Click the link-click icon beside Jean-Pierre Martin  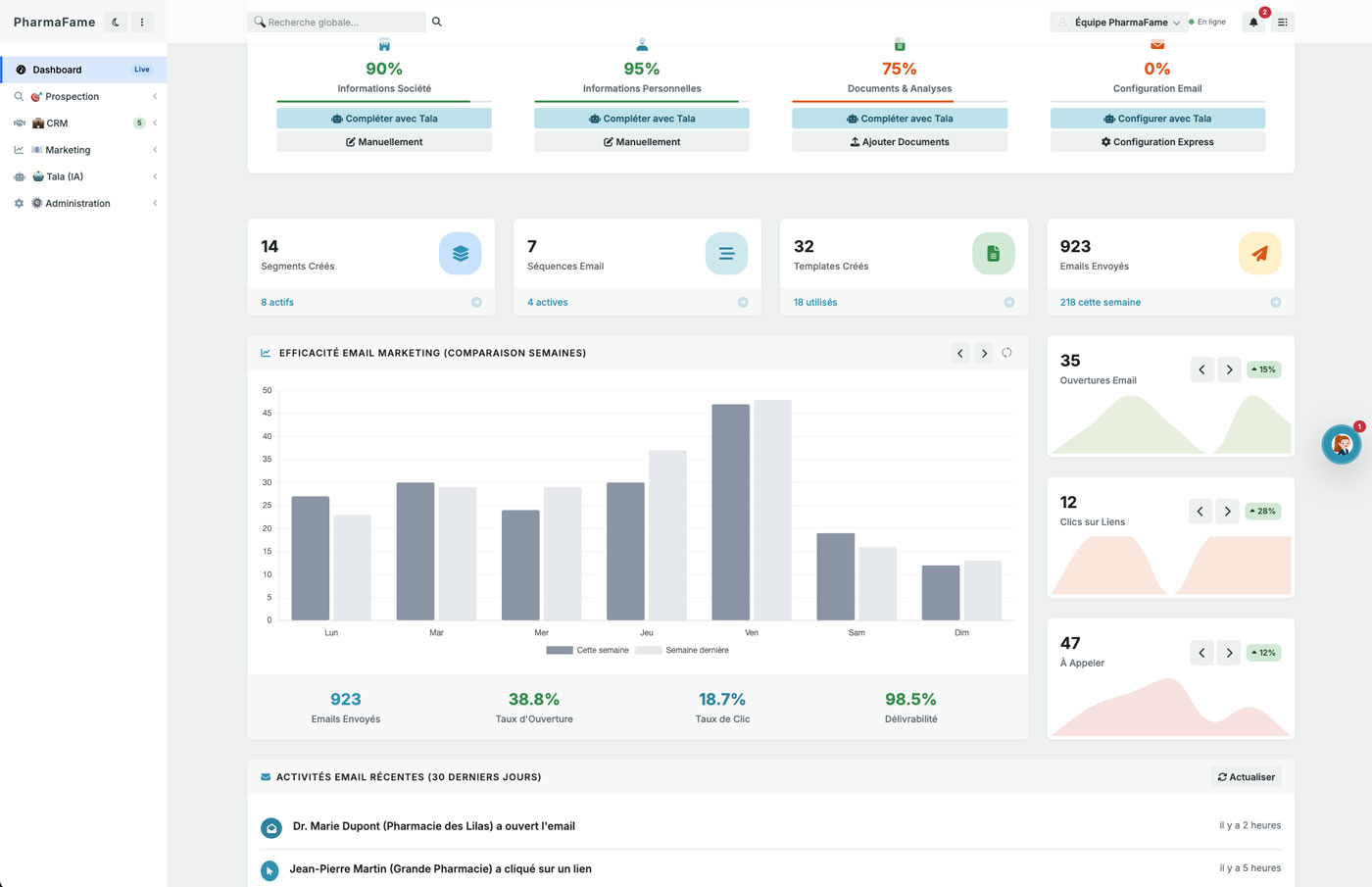point(269,870)
